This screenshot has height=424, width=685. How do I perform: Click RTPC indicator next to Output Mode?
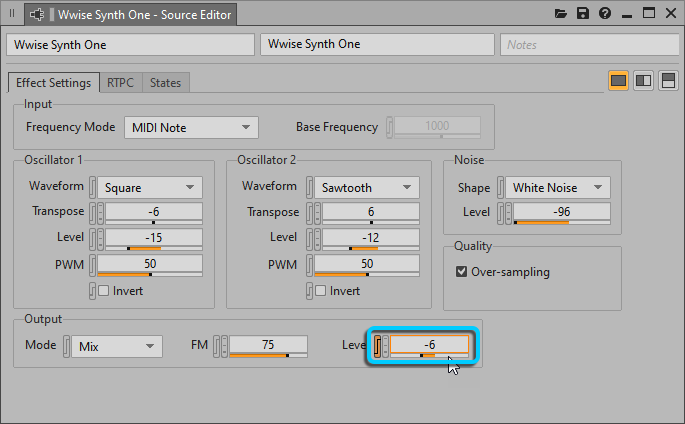(66, 346)
